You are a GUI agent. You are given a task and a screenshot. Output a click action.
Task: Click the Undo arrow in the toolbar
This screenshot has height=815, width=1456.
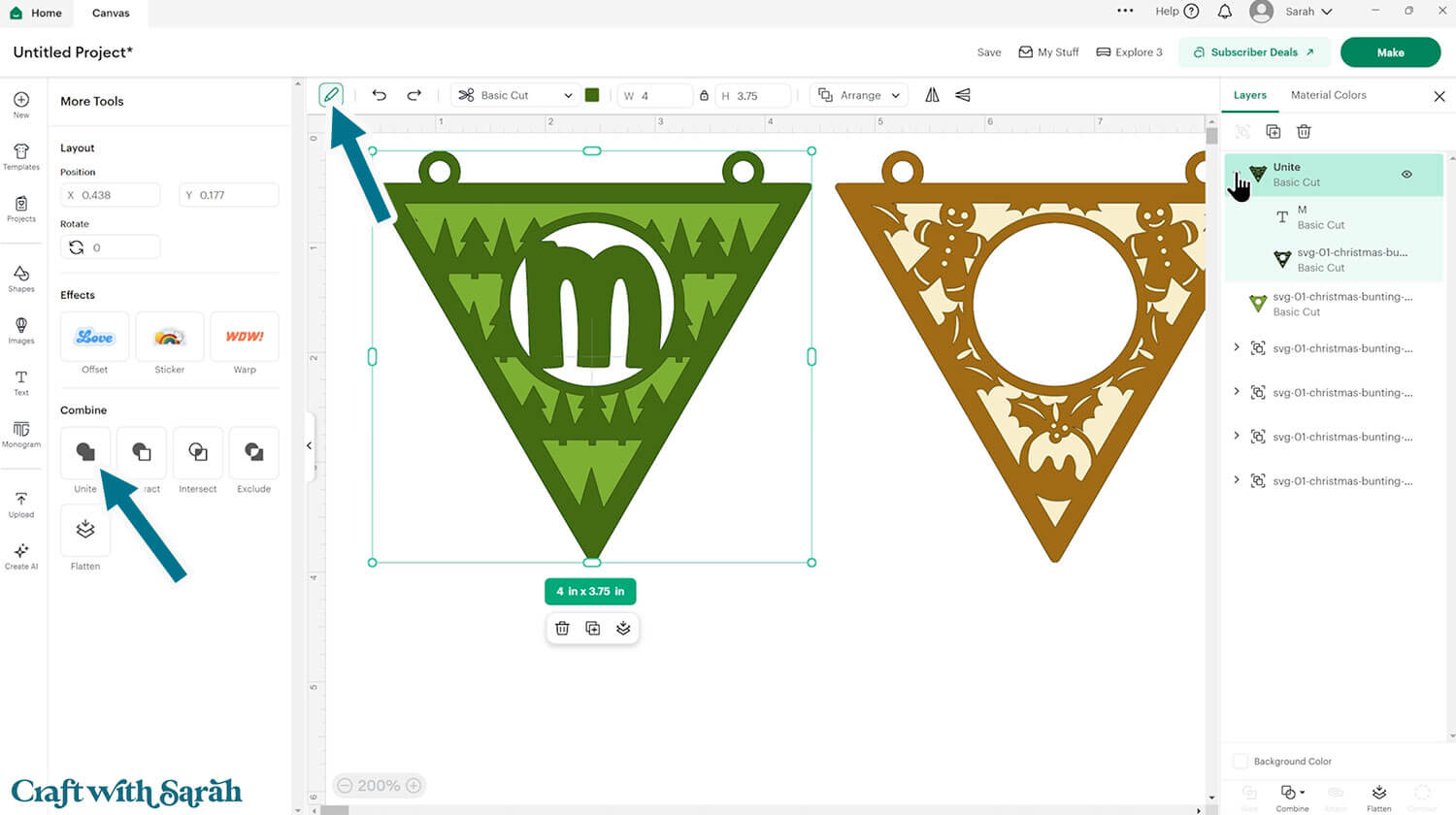380,94
